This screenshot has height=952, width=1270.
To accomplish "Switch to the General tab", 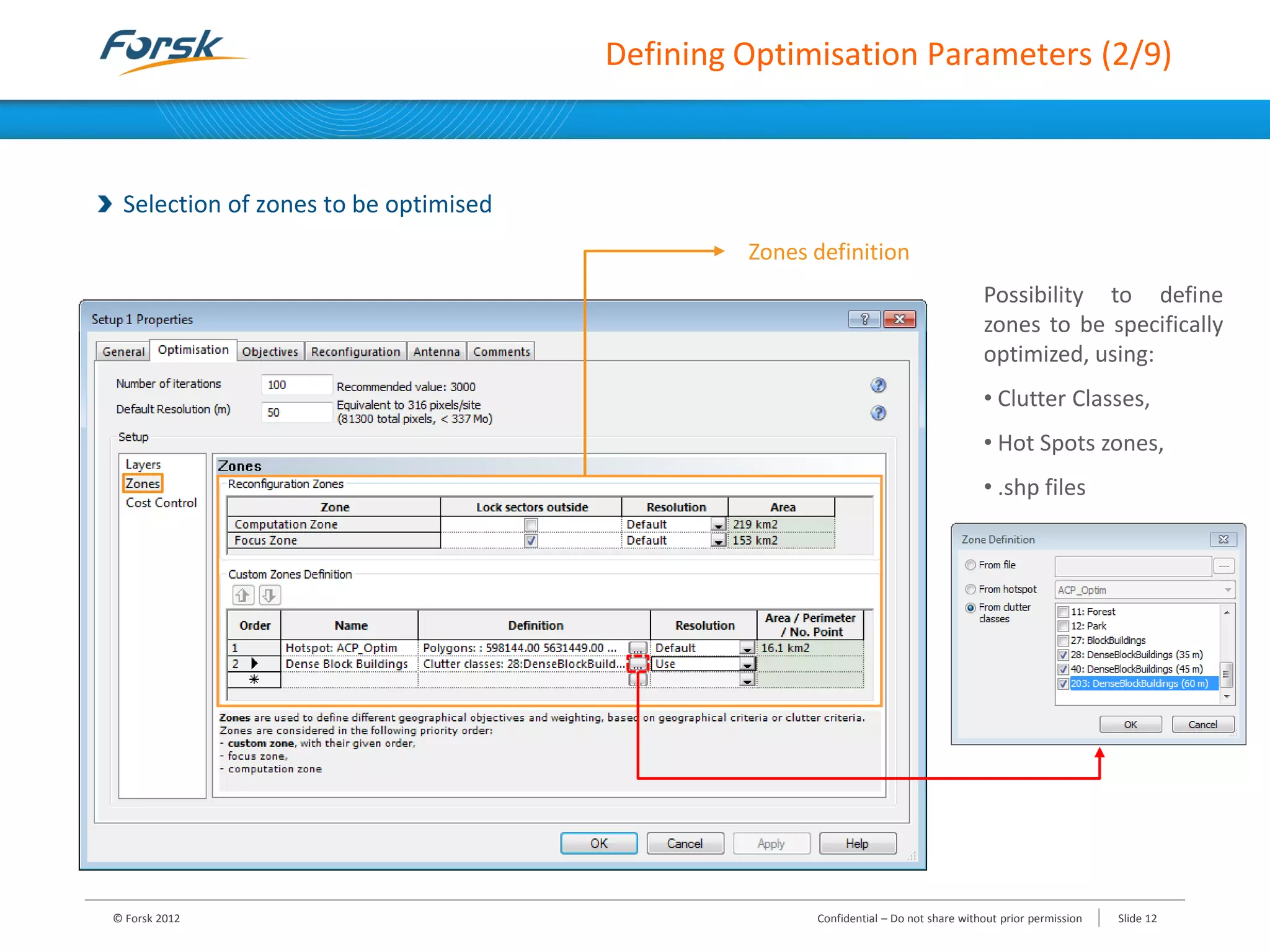I will (123, 351).
